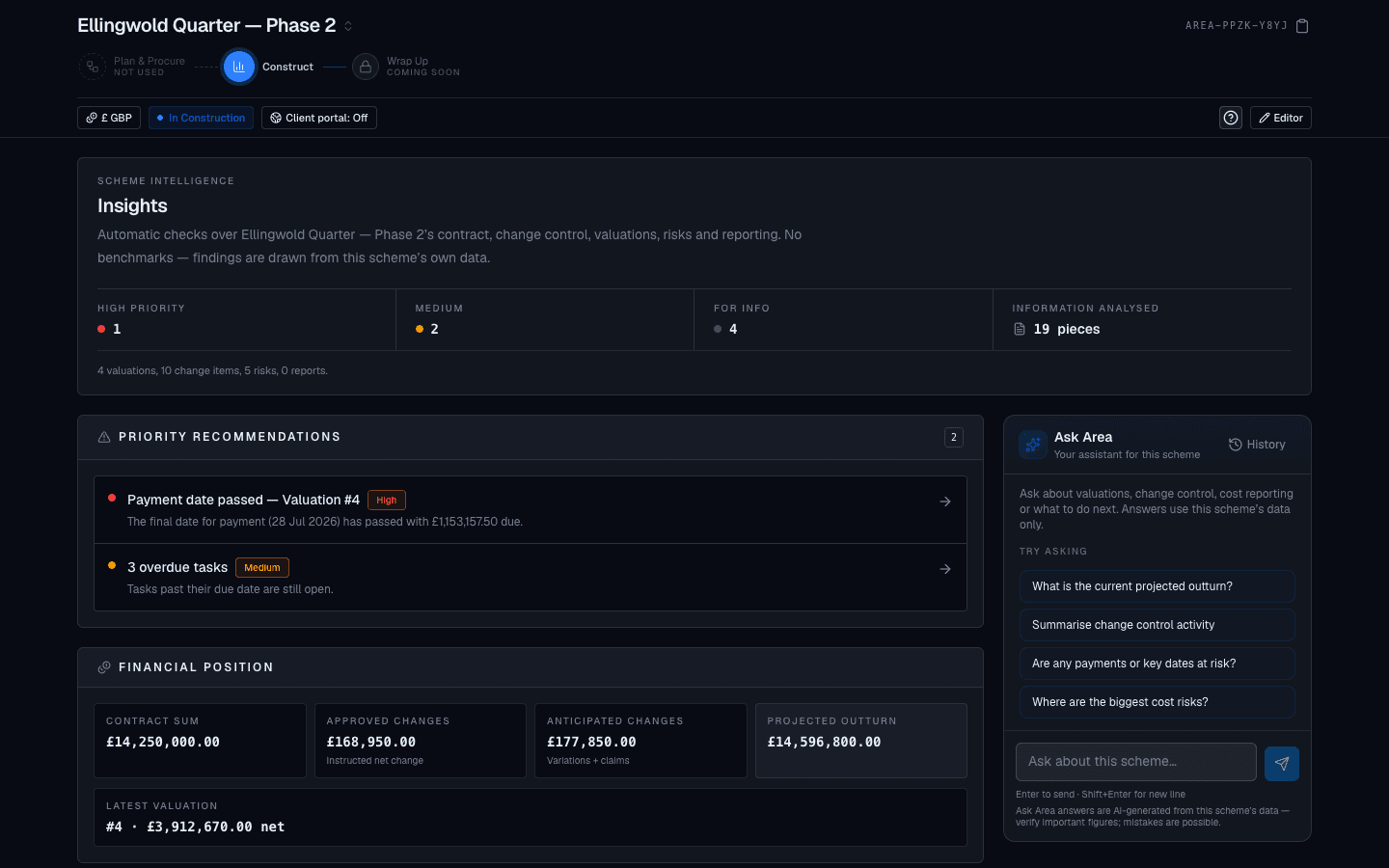Toggle the Client portal: Off button
This screenshot has height=868, width=1389.
pyautogui.click(x=319, y=118)
